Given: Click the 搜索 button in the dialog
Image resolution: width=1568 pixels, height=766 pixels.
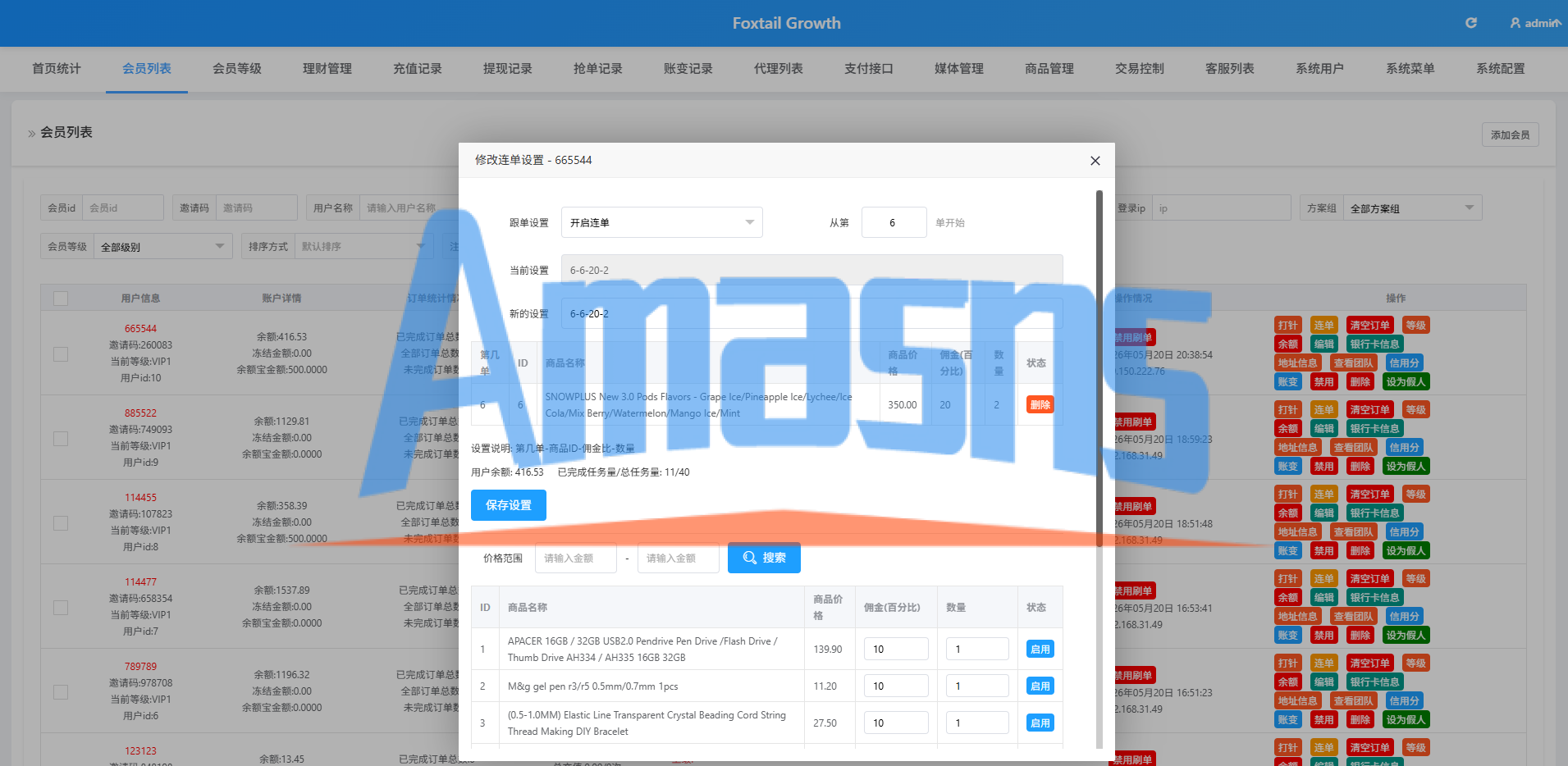Looking at the screenshot, I should pos(764,558).
